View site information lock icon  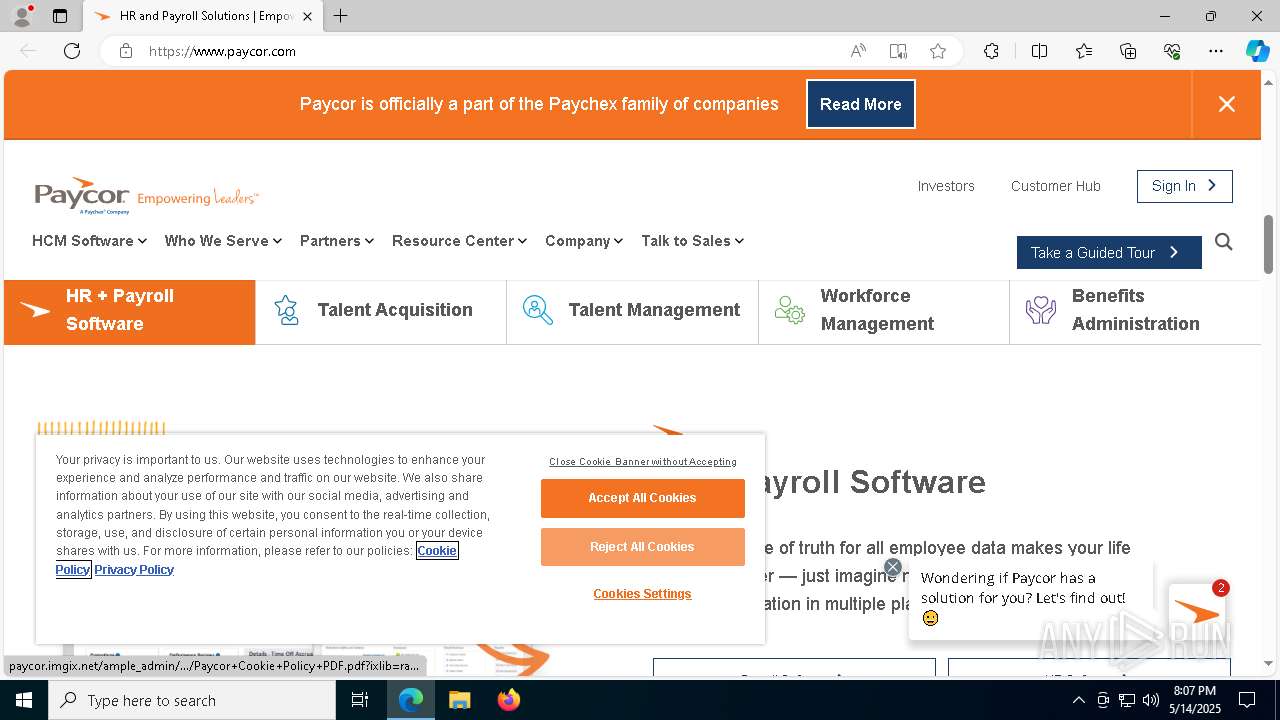[x=126, y=51]
